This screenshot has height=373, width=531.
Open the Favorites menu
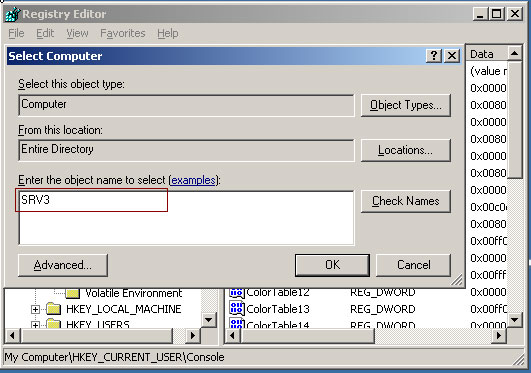[123, 33]
